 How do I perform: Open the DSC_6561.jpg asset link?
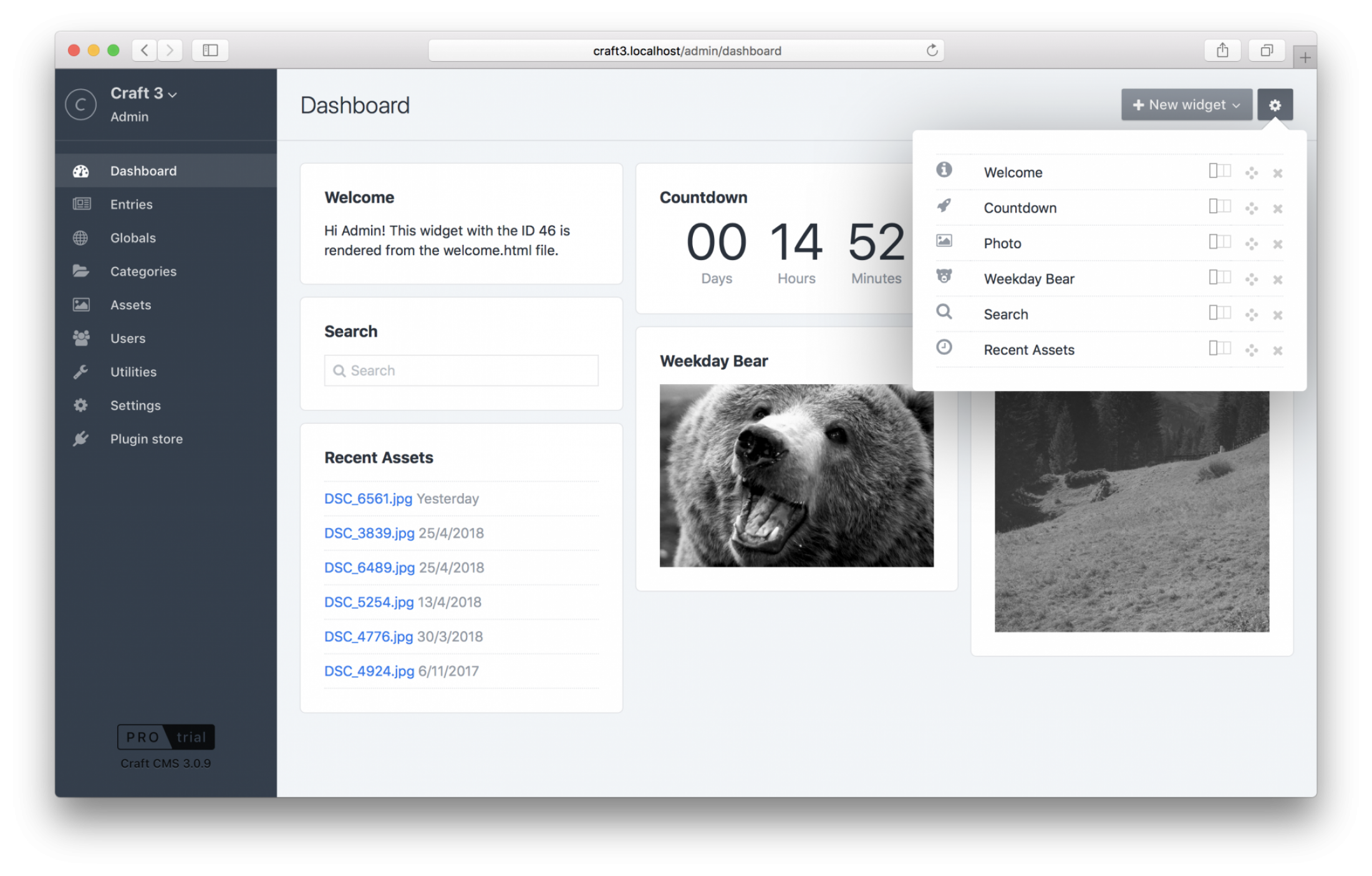[x=368, y=499]
